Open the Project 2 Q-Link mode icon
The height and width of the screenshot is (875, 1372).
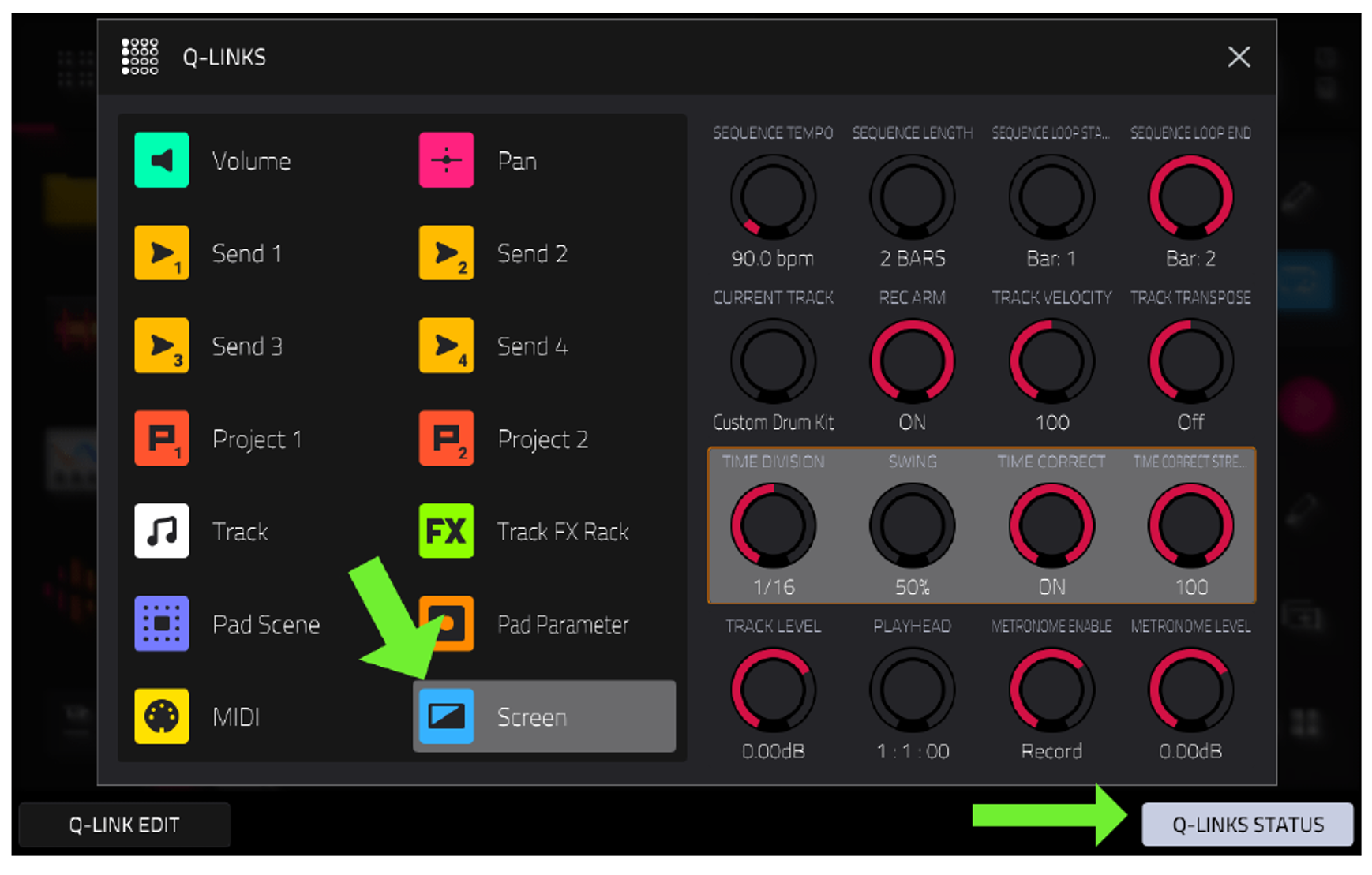pos(446,438)
